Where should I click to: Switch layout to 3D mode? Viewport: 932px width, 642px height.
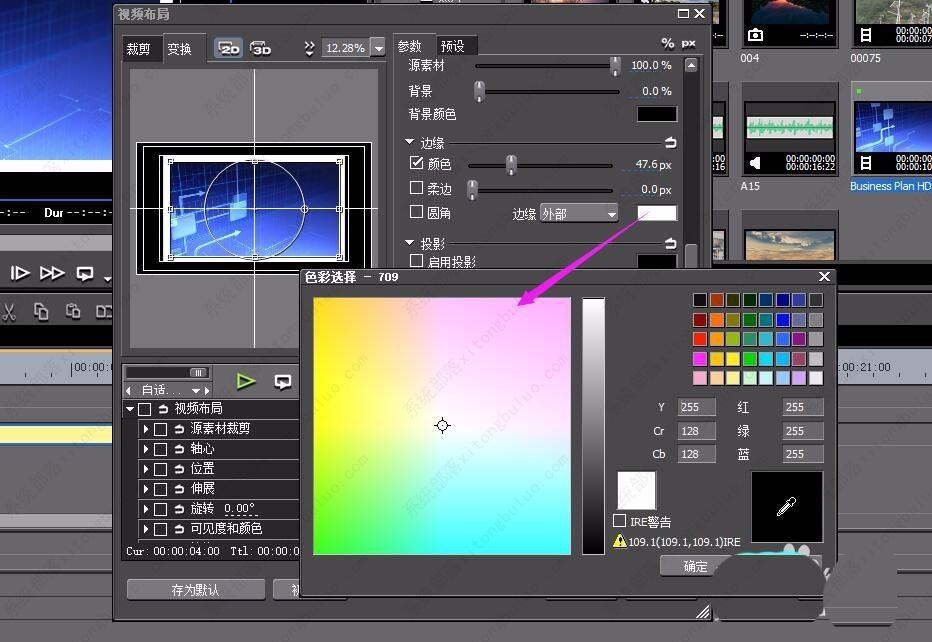pos(261,48)
